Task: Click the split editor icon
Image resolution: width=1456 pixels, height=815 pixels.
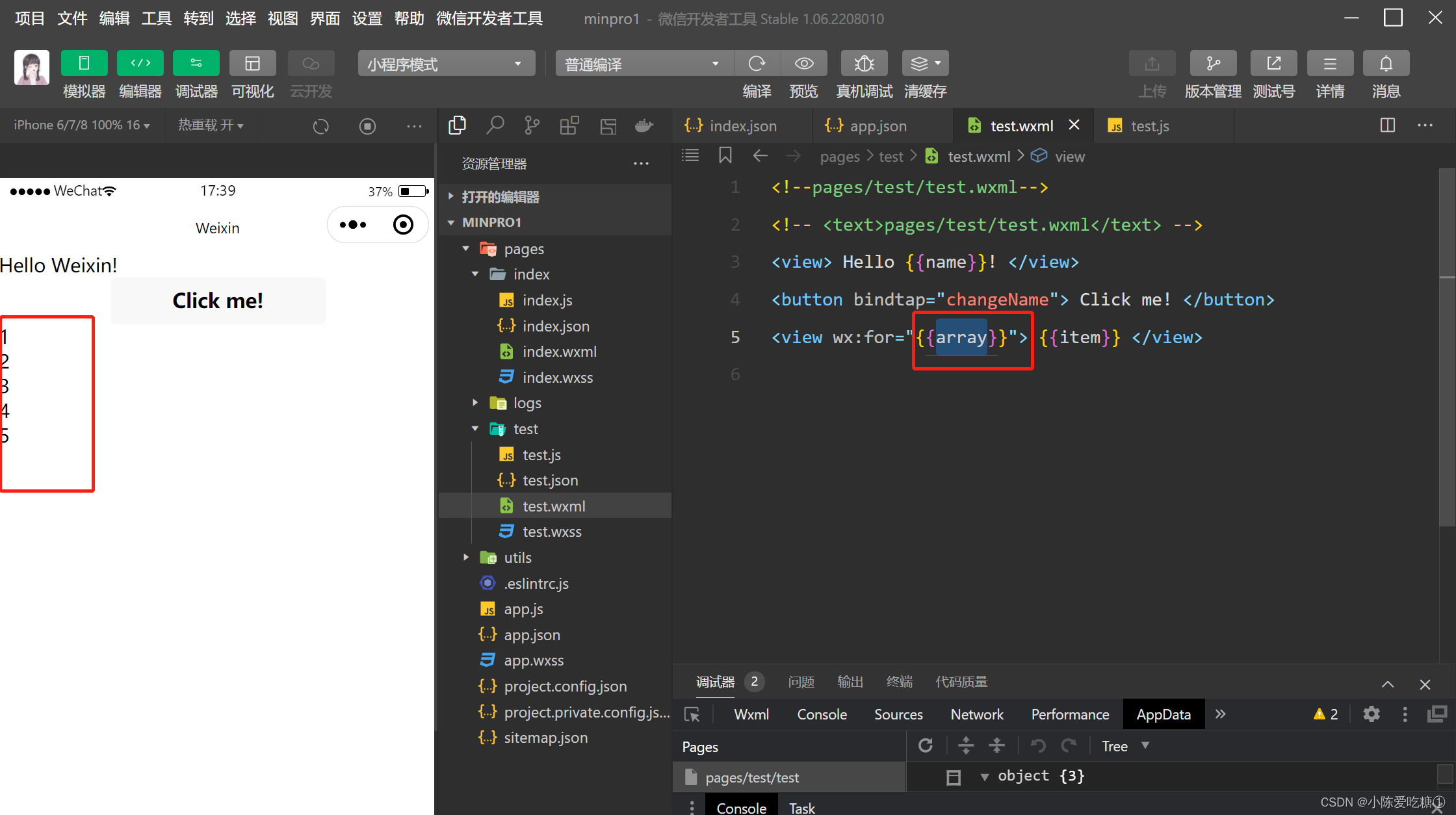Action: click(1387, 125)
